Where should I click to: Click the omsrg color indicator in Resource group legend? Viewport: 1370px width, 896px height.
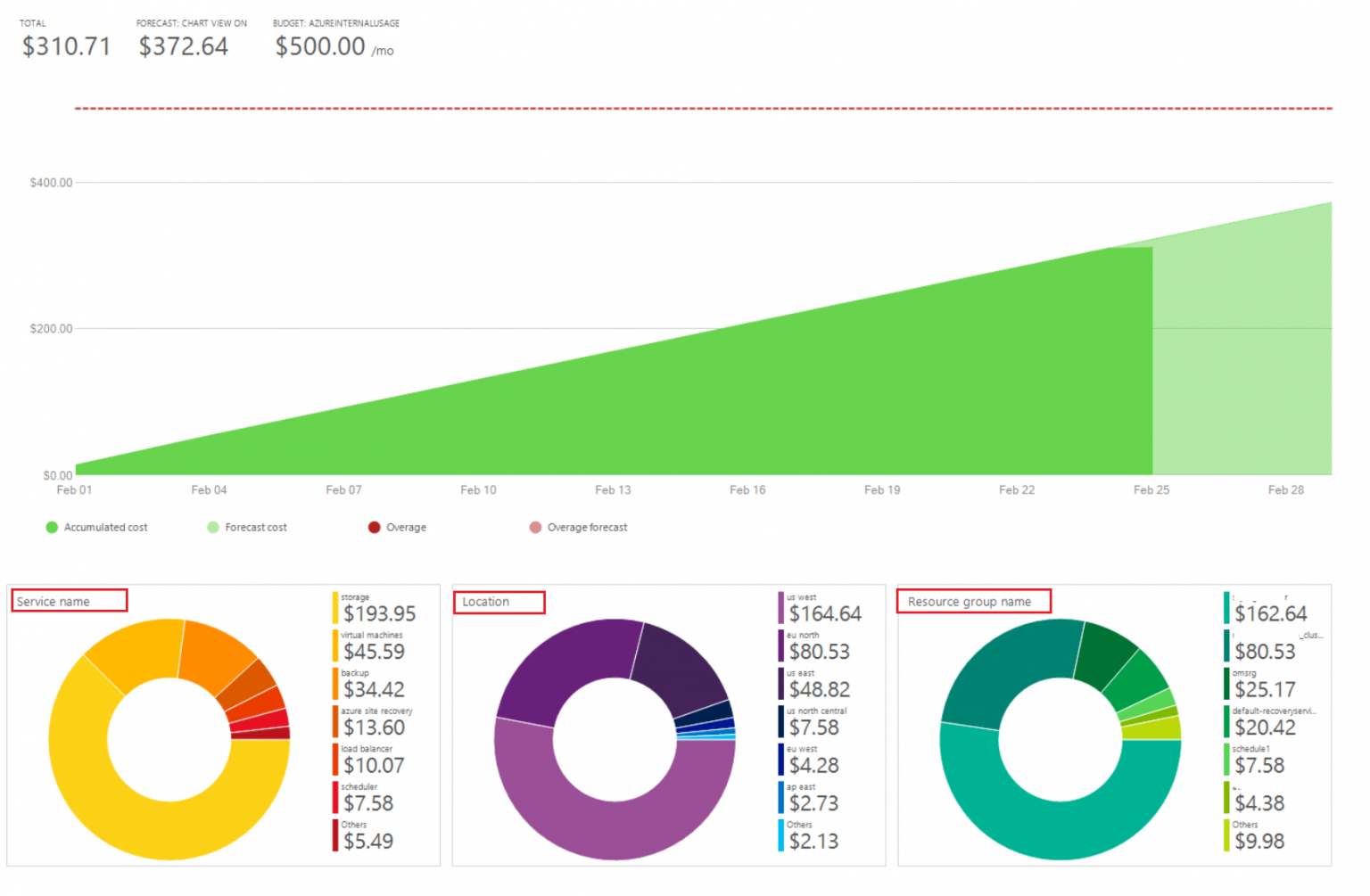tap(1229, 682)
